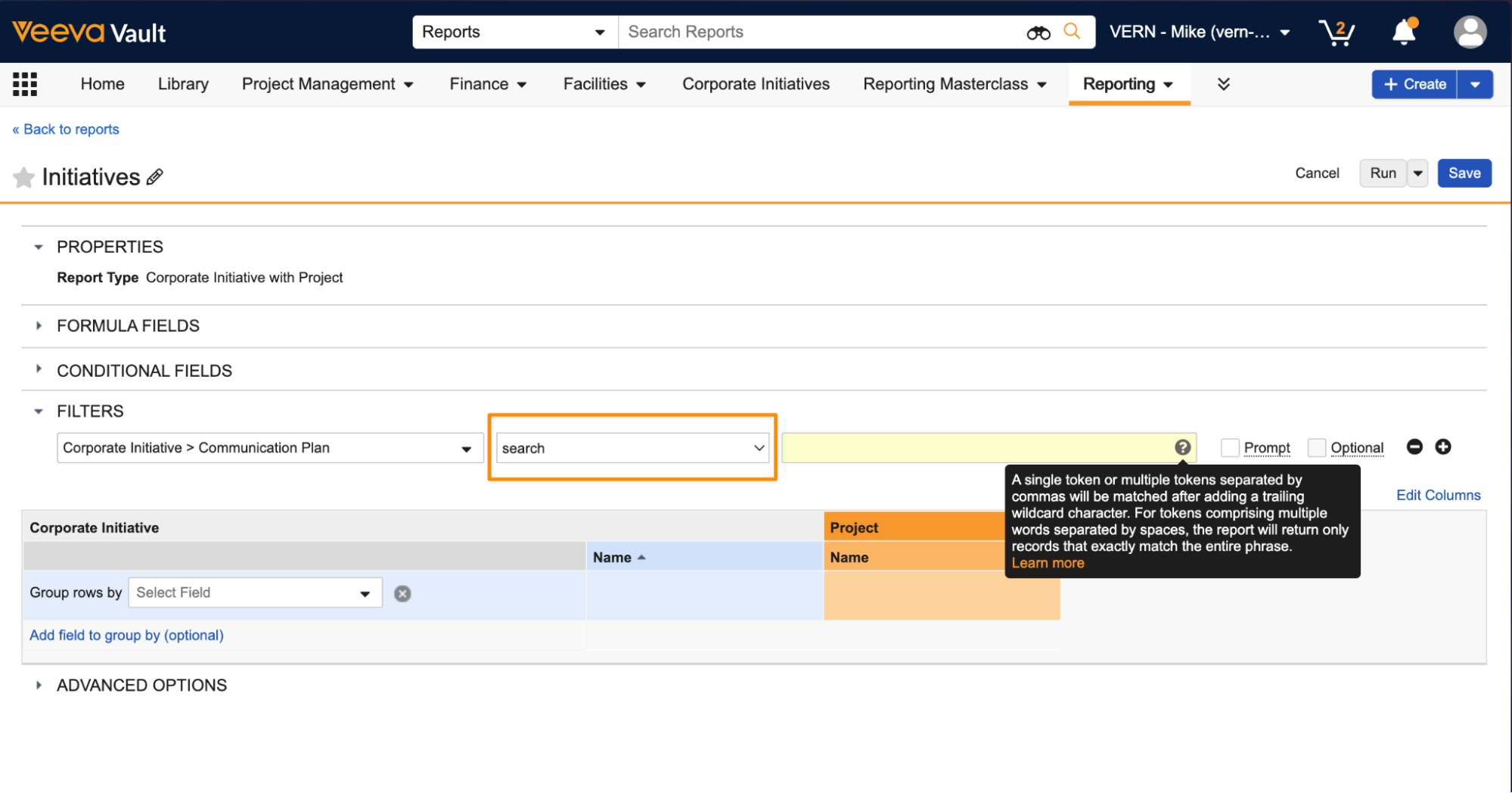Open the Select Field group-by dropdown
Image resolution: width=1512 pixels, height=793 pixels.
coord(255,592)
